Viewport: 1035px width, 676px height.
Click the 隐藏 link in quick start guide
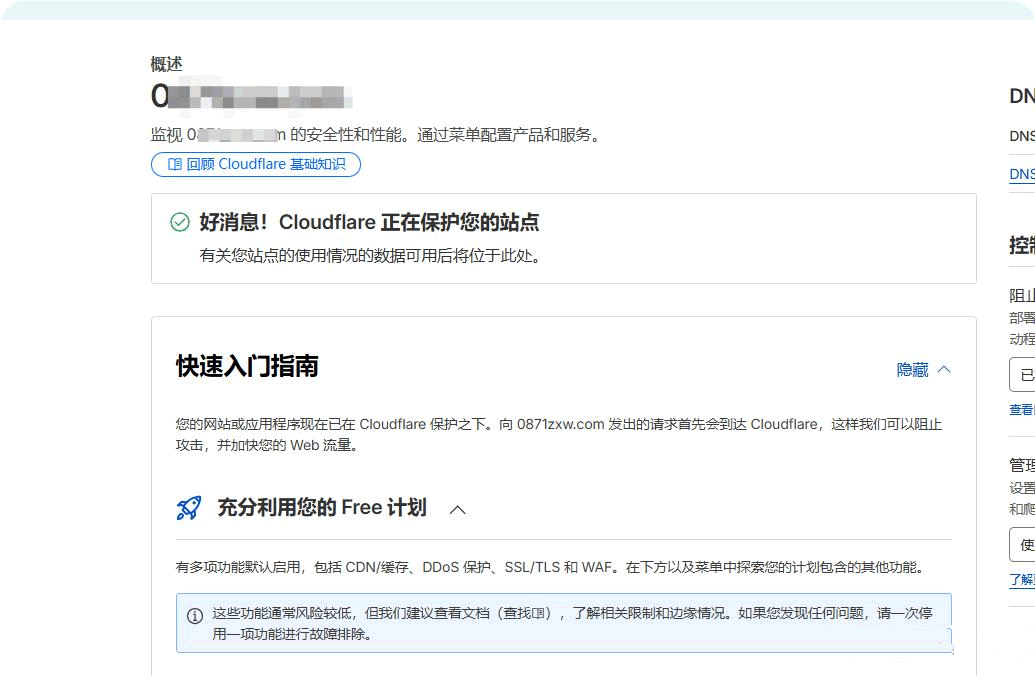click(x=912, y=370)
